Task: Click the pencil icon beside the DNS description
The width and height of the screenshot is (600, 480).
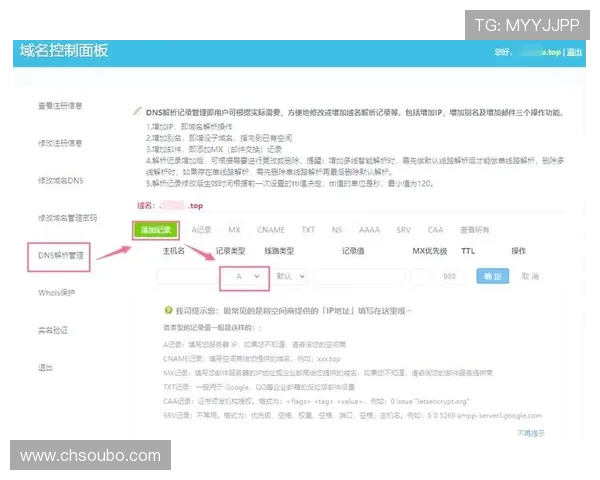Action: (137, 111)
